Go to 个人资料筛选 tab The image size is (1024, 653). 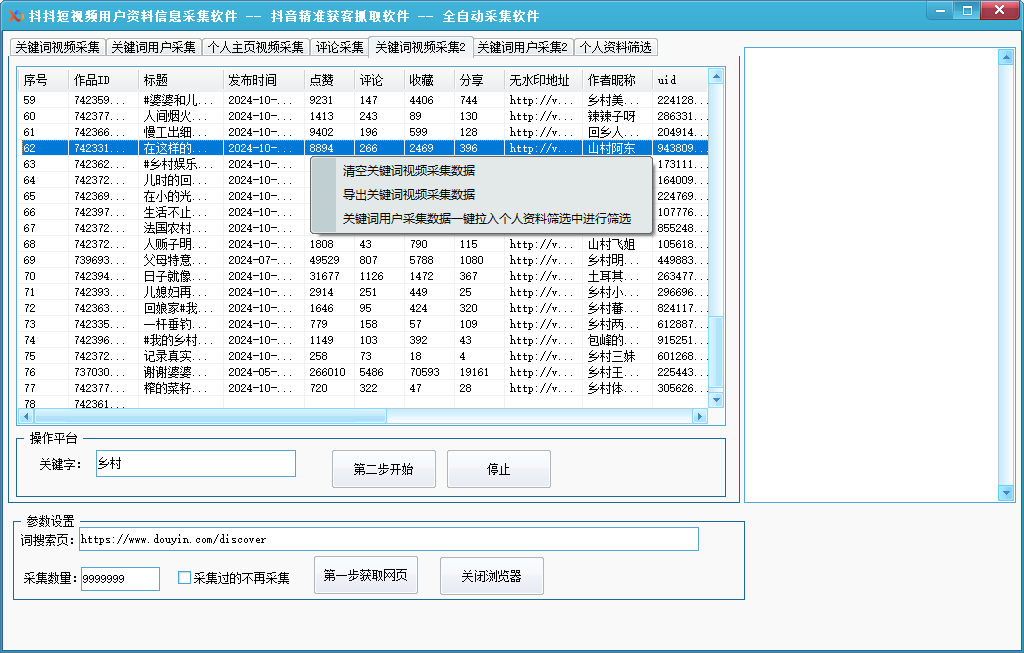click(x=616, y=48)
